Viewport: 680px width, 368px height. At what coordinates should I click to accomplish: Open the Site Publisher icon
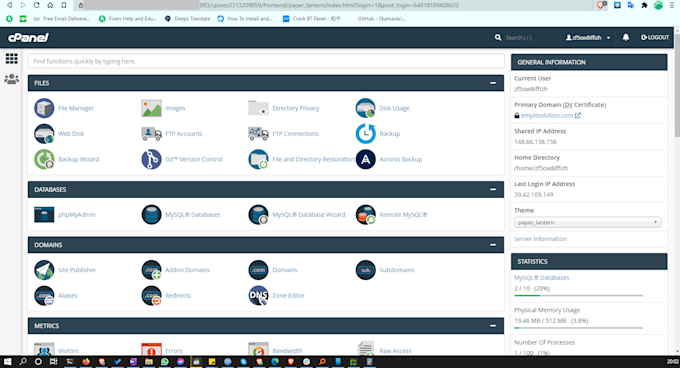point(44,270)
